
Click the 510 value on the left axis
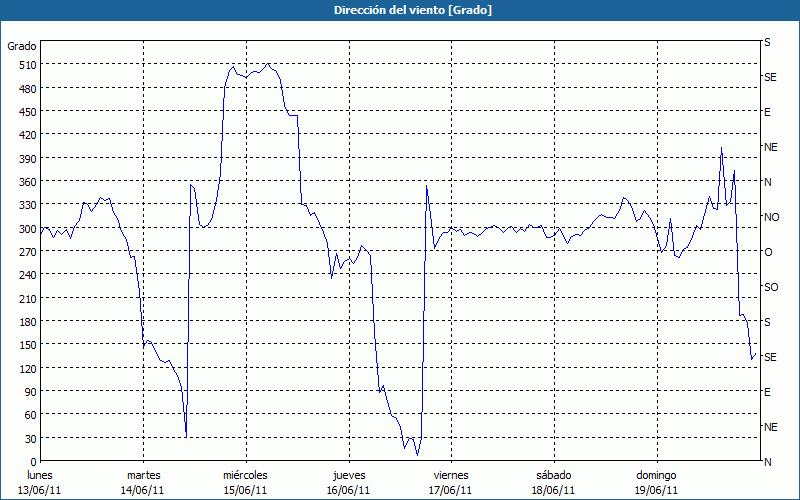(27, 65)
